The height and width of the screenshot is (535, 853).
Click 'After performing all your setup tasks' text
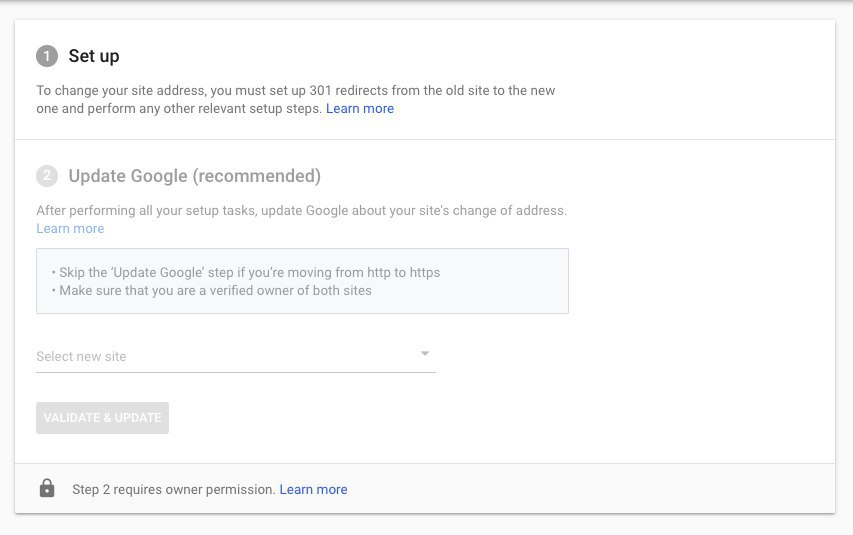(146, 211)
